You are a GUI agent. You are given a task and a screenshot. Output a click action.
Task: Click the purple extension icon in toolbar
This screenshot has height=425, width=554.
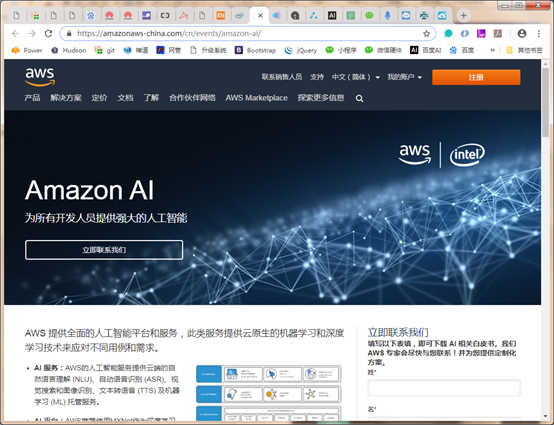(481, 34)
